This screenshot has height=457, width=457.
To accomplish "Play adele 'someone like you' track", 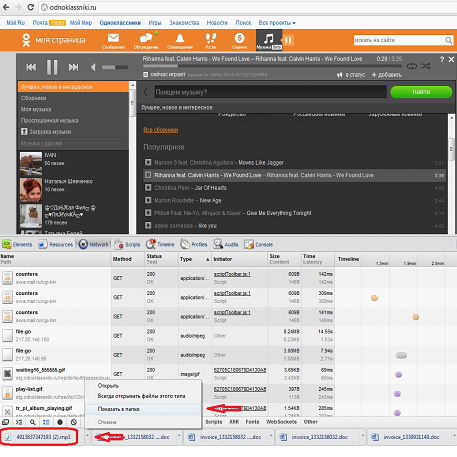I will (148, 226).
